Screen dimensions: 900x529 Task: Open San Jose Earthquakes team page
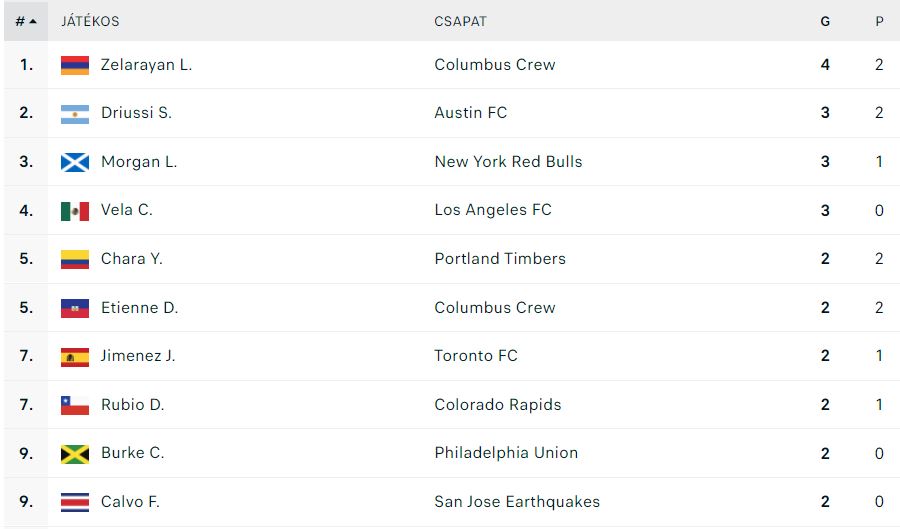pos(517,502)
